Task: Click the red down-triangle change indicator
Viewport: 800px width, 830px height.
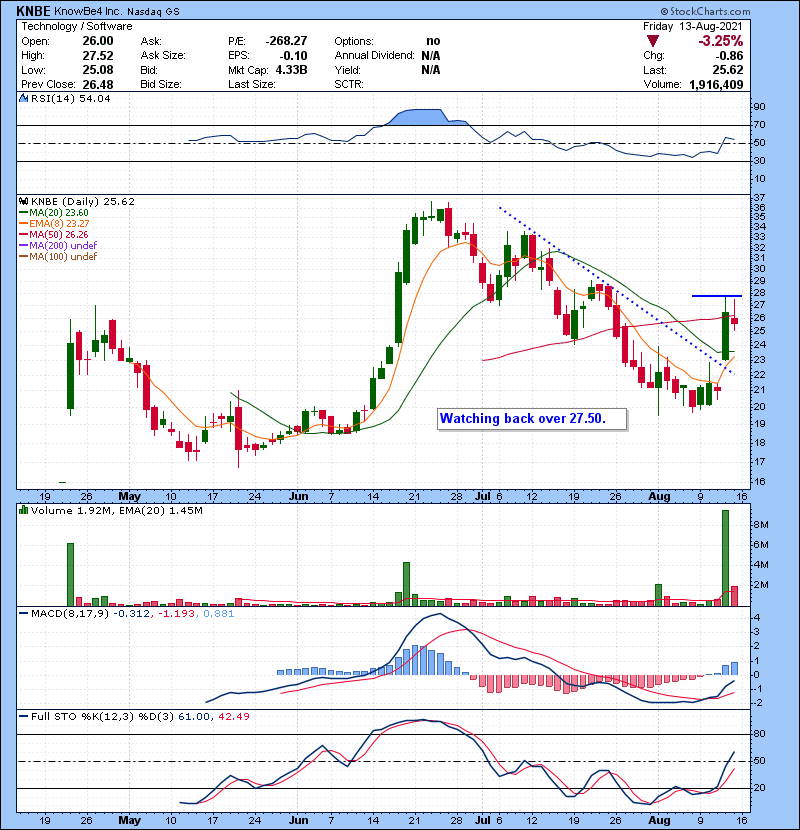Action: point(653,41)
